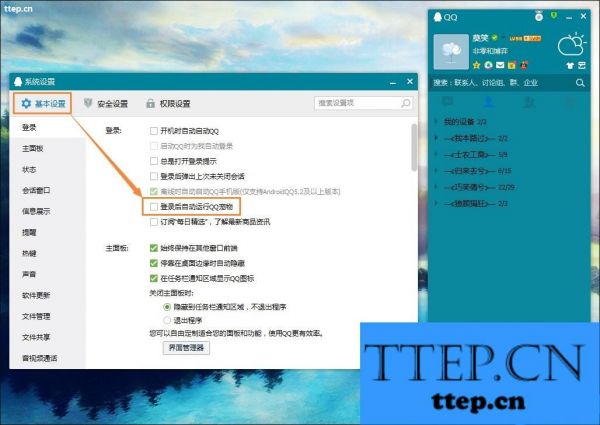Click the interface manager icon beside the shirt

[582, 65]
